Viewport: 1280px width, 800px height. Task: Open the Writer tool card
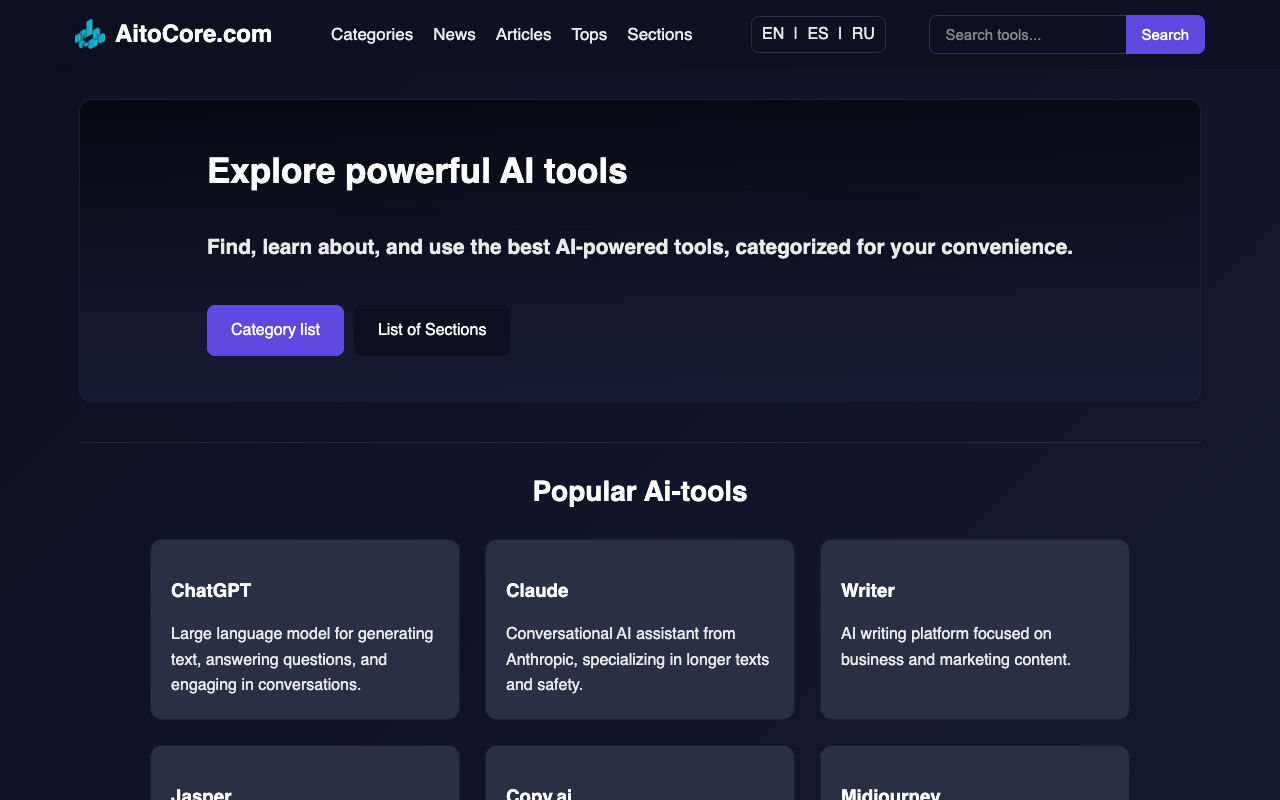tap(975, 629)
